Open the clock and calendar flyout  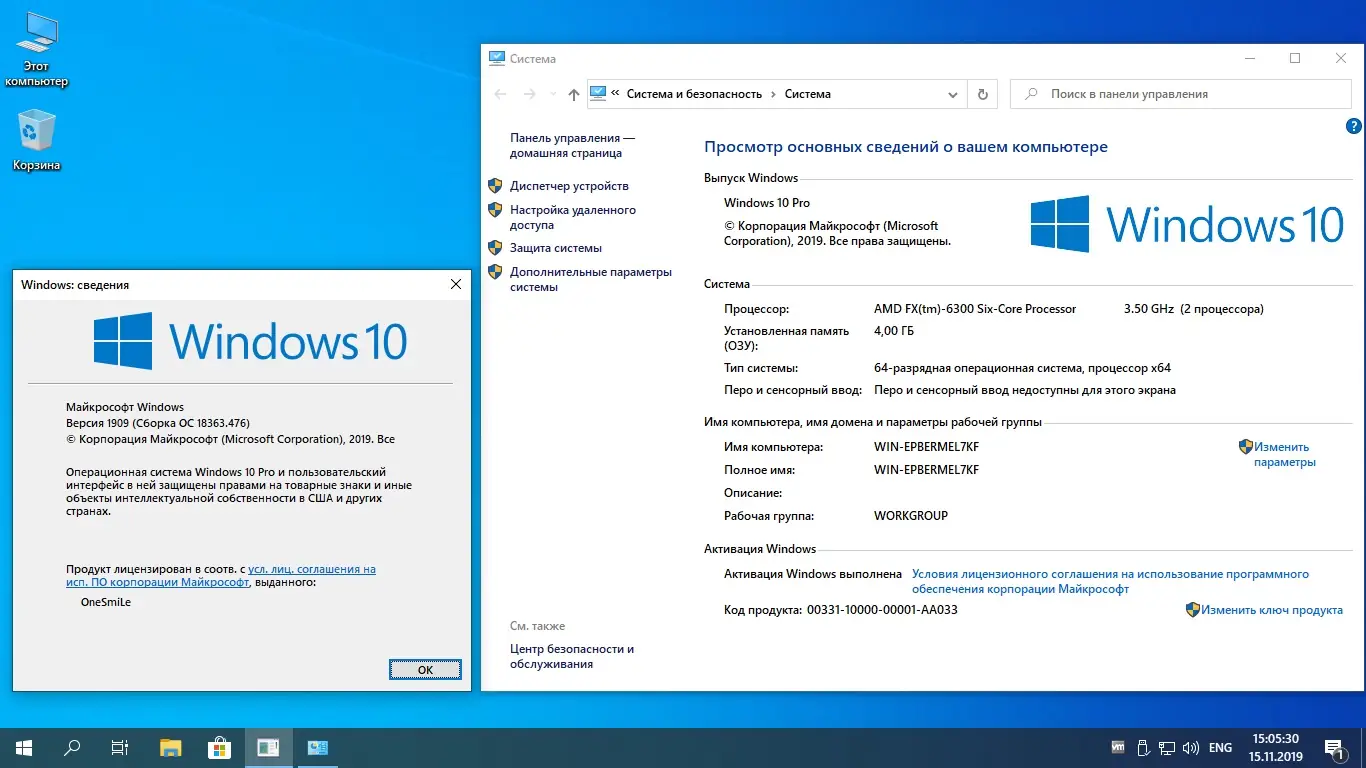coord(1275,747)
